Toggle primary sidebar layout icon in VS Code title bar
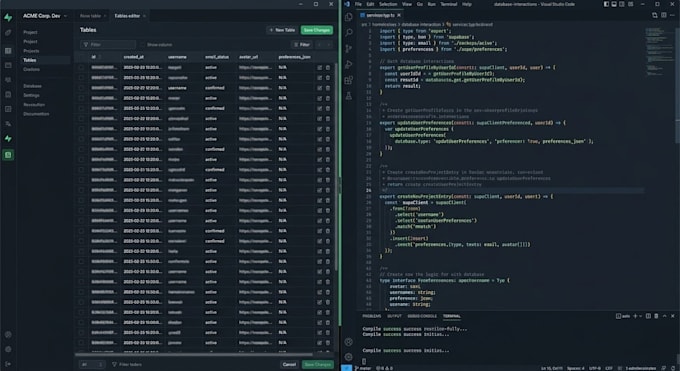 coord(606,4)
